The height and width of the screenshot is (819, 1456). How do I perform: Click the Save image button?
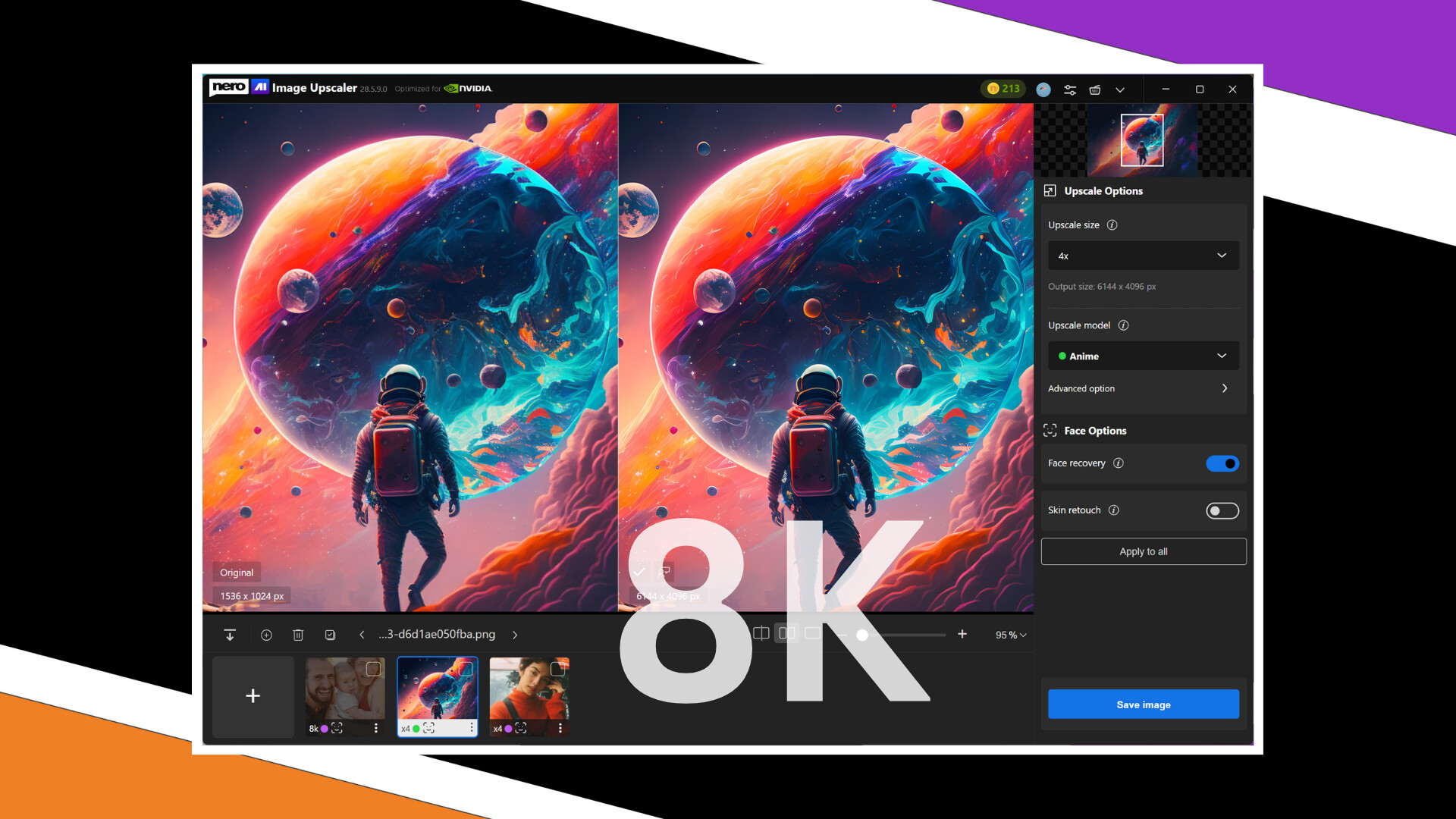[1143, 704]
